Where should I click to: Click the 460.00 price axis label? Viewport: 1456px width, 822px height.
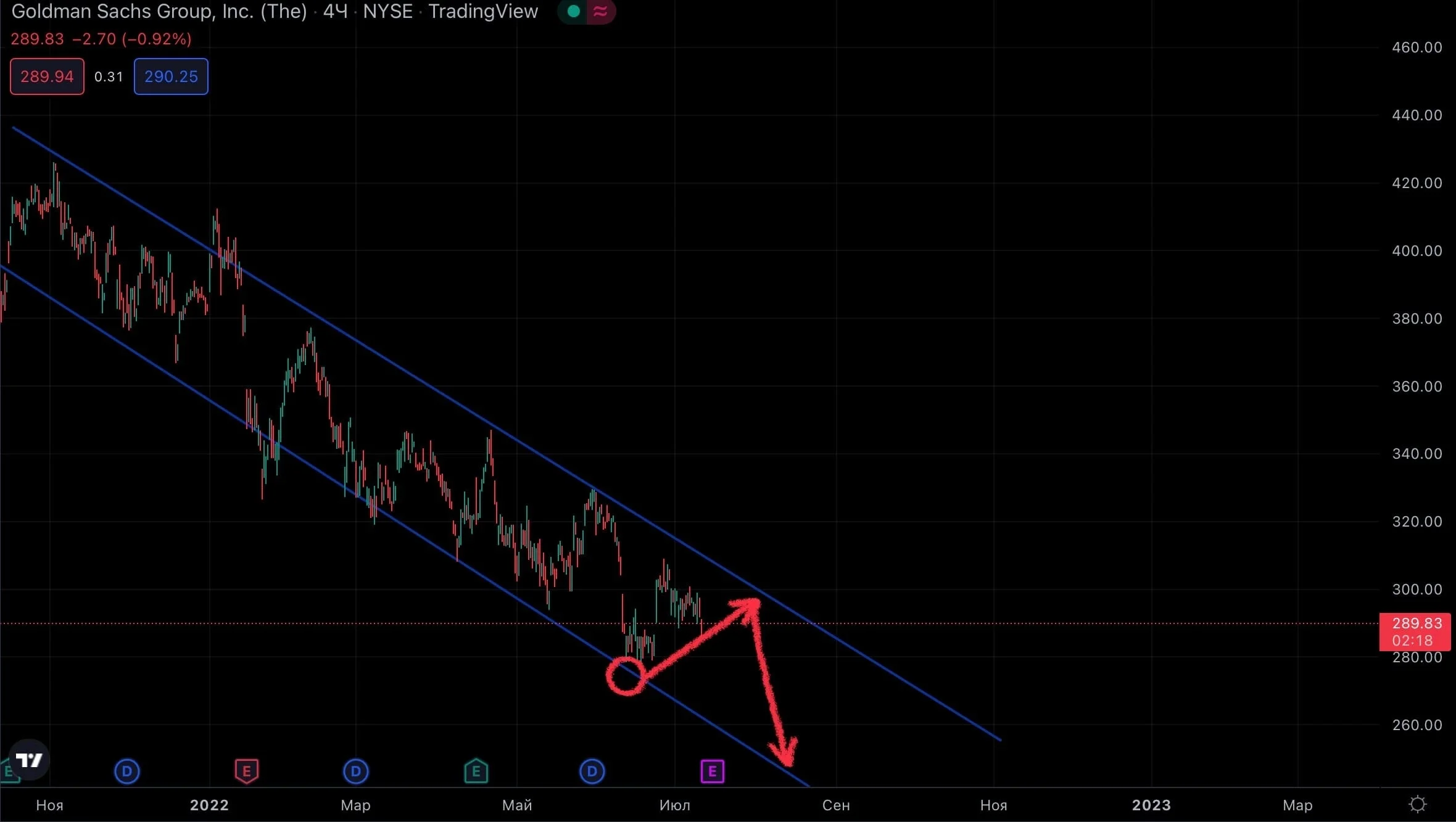[1417, 47]
